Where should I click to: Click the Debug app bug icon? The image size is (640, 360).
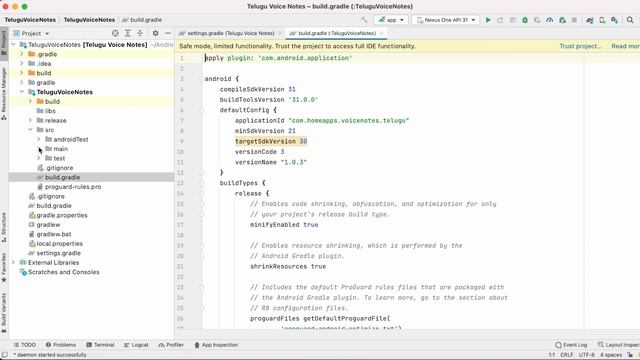coord(525,20)
